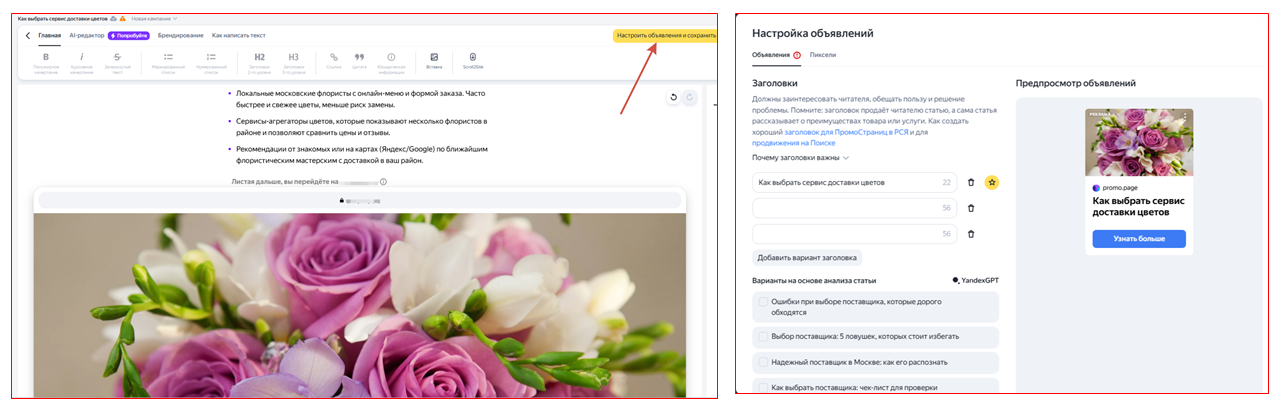Insert a bulleted list
This screenshot has height=415, width=1280.
click(x=168, y=58)
